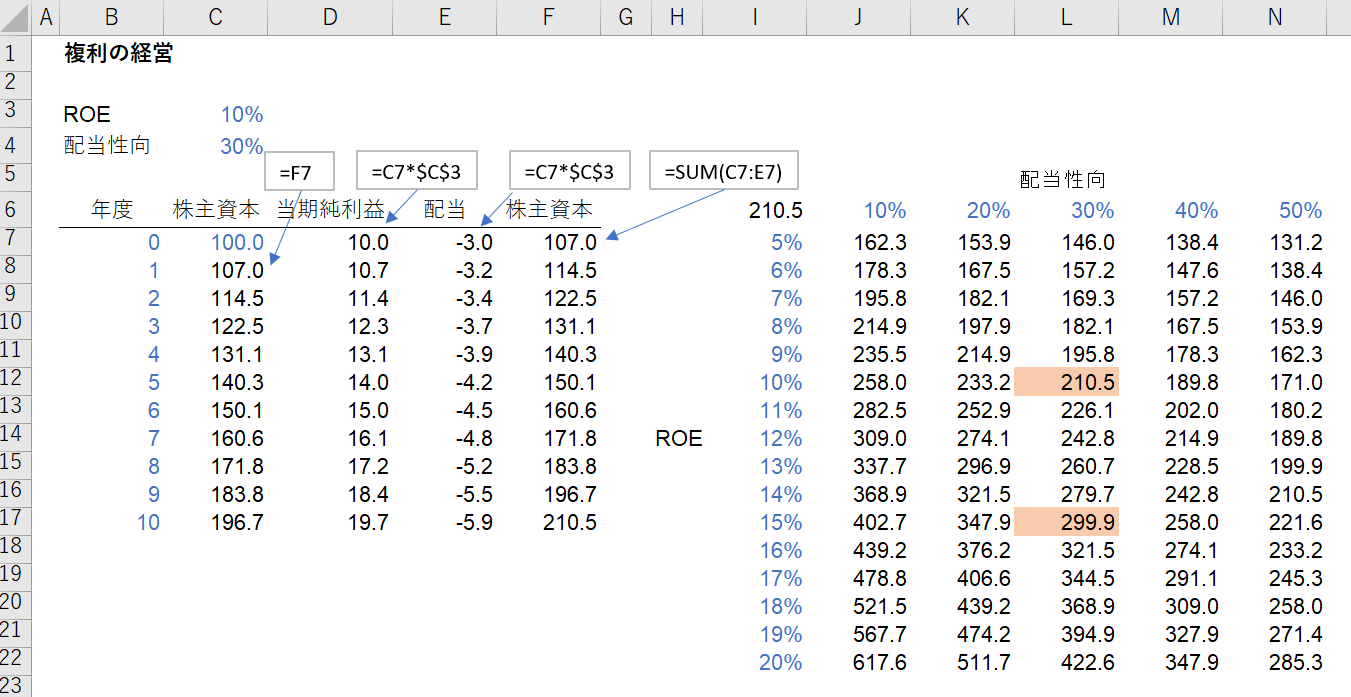1351x697 pixels.
Task: Select the cell showing 394.9
Action: [x=1088, y=633]
